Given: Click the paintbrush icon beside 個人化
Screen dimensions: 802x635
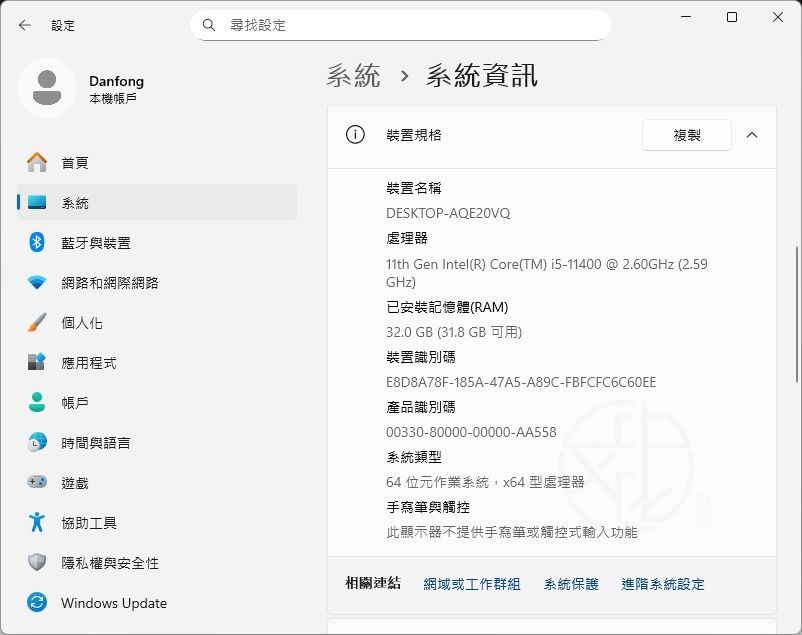Looking at the screenshot, I should (x=37, y=322).
